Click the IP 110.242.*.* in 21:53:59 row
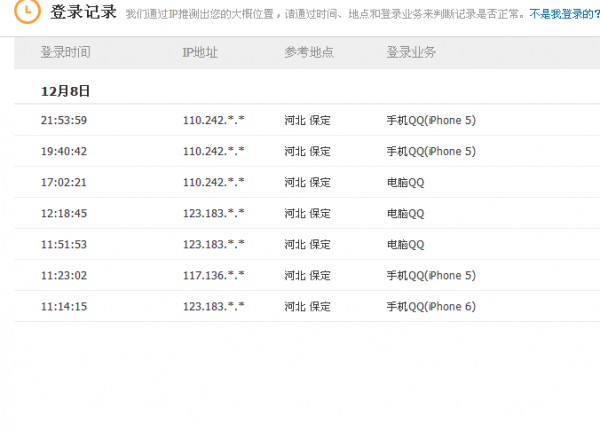Viewport: 600px width, 431px height. [x=214, y=120]
